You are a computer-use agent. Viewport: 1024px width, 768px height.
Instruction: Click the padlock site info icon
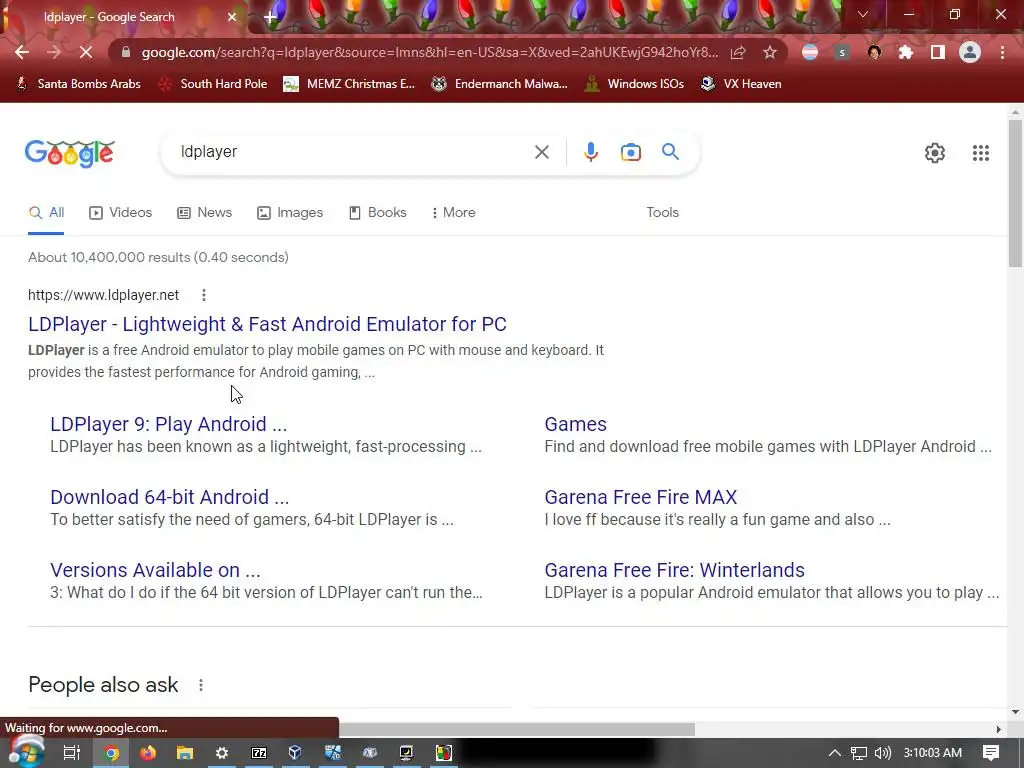coord(126,52)
